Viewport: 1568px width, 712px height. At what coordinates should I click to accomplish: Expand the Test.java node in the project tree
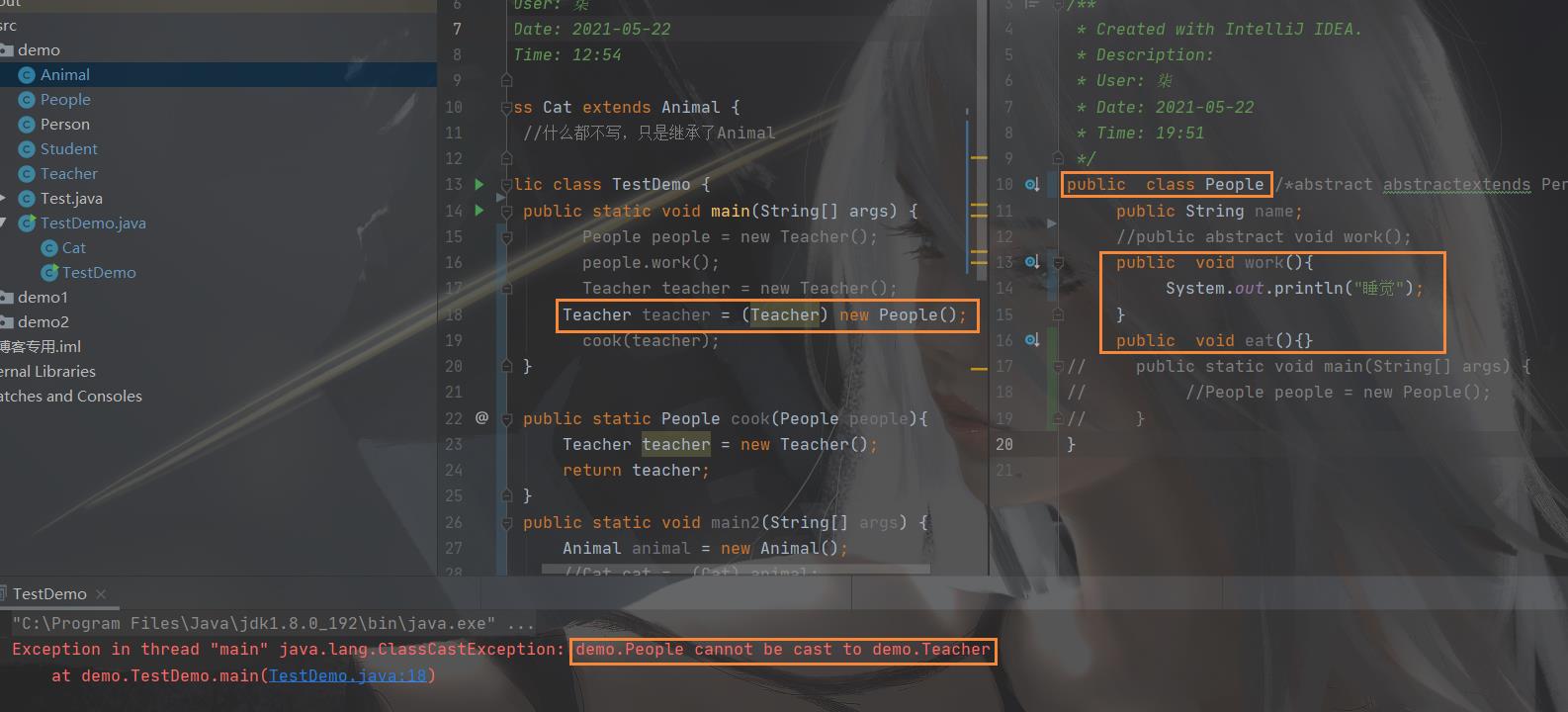4,198
